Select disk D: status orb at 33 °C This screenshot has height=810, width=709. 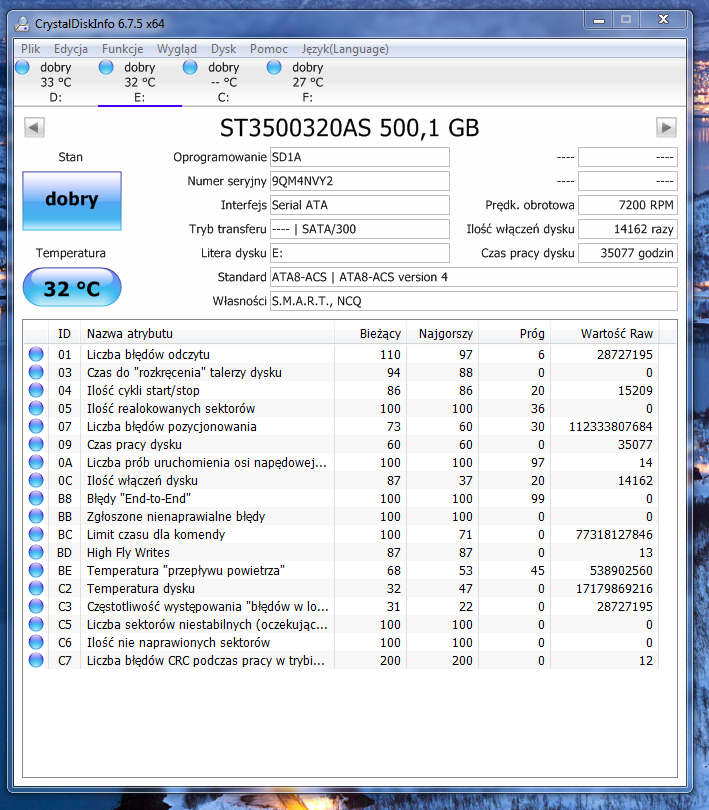[22, 67]
